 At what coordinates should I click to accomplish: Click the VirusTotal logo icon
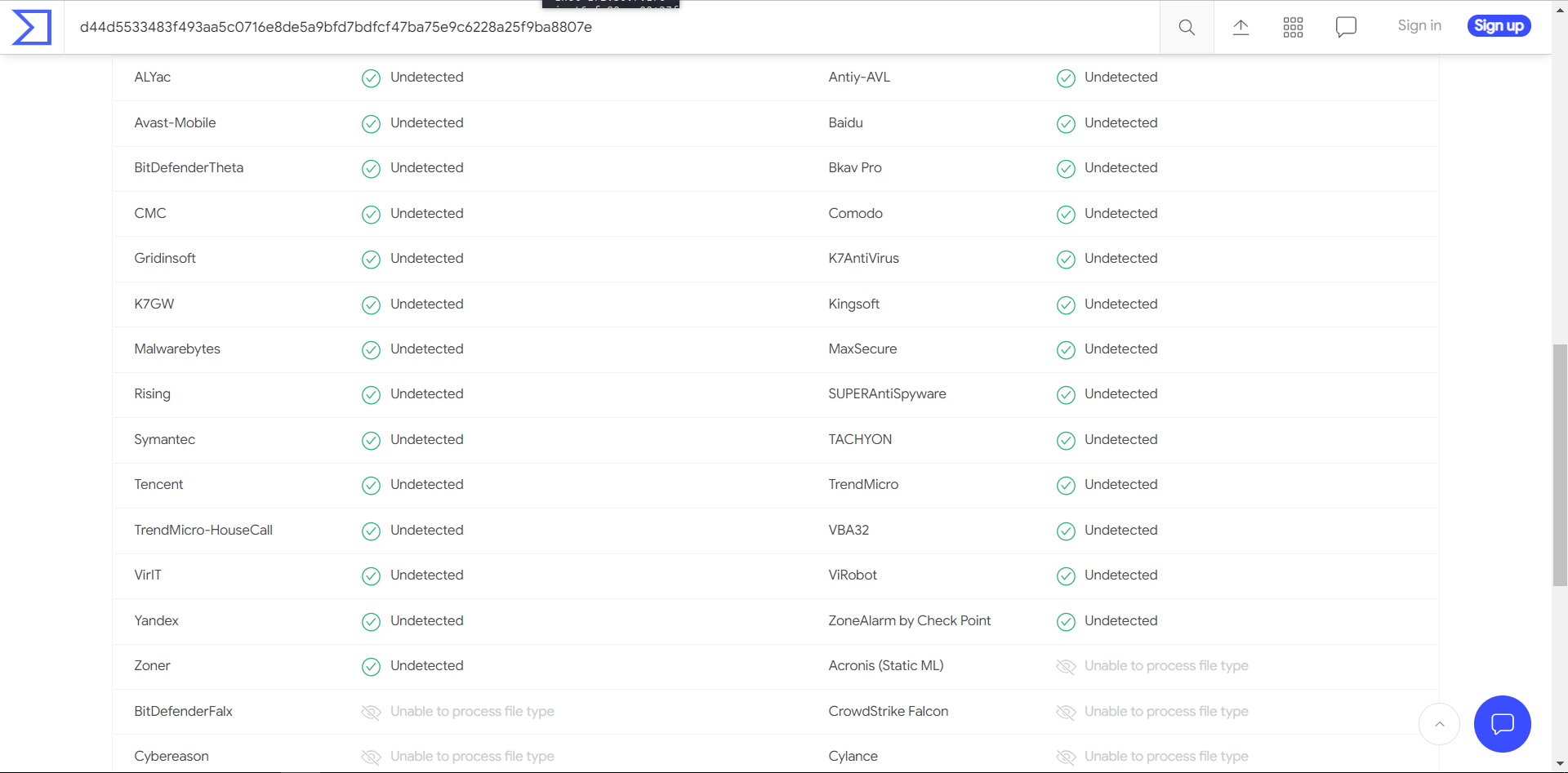32,27
